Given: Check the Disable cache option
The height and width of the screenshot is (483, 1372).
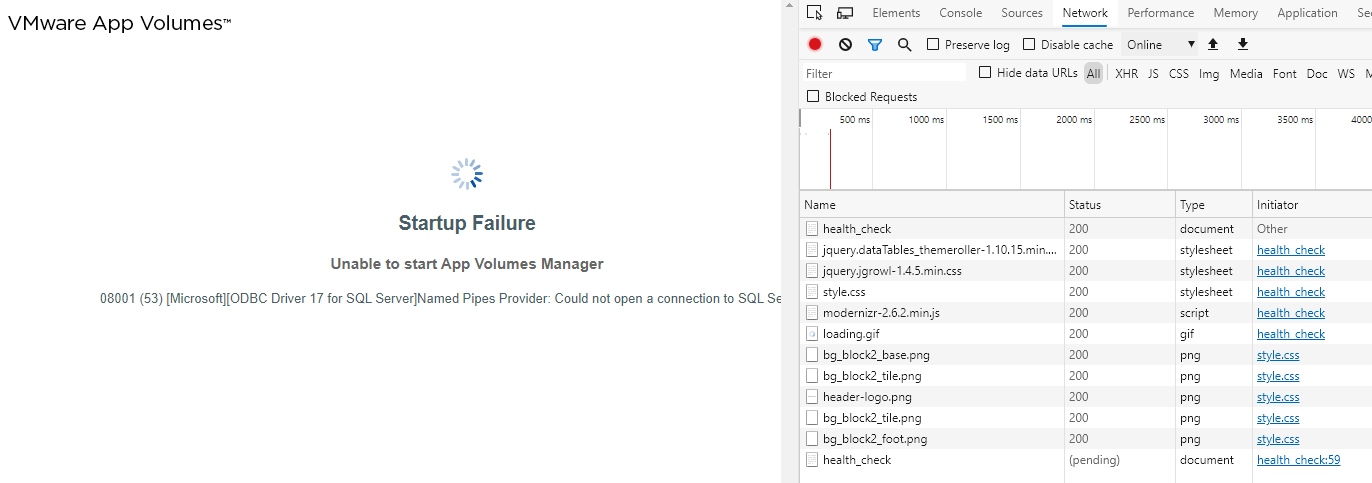Looking at the screenshot, I should [1030, 45].
